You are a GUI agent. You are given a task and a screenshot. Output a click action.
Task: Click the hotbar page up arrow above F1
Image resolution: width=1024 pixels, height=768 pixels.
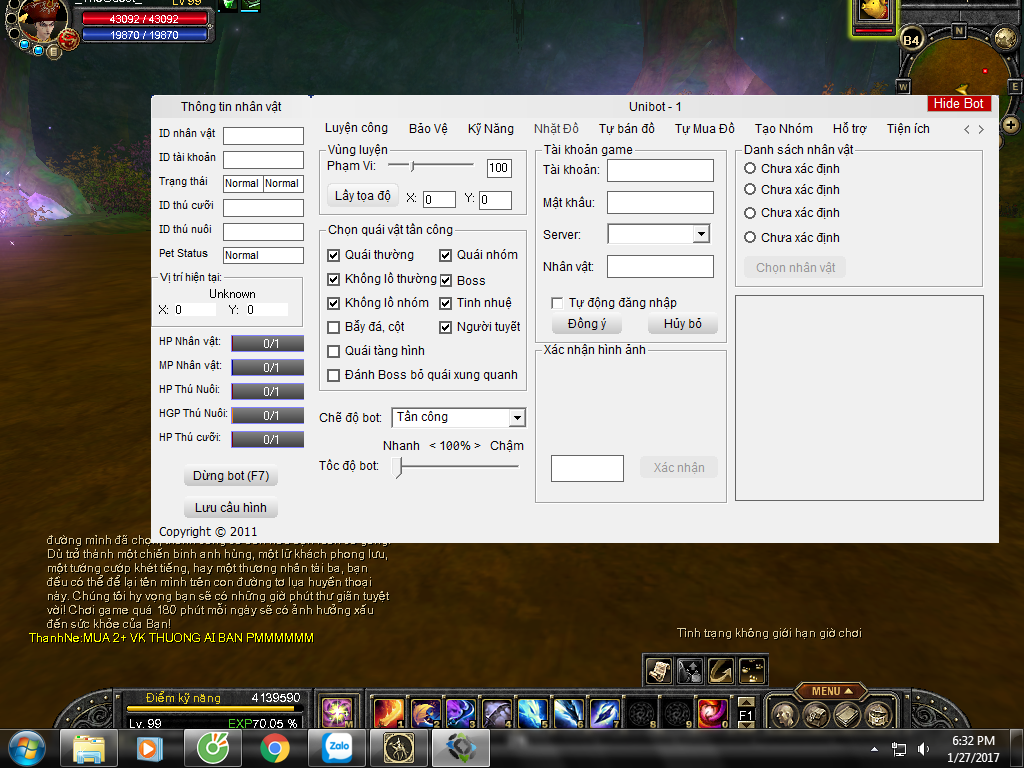tap(746, 703)
